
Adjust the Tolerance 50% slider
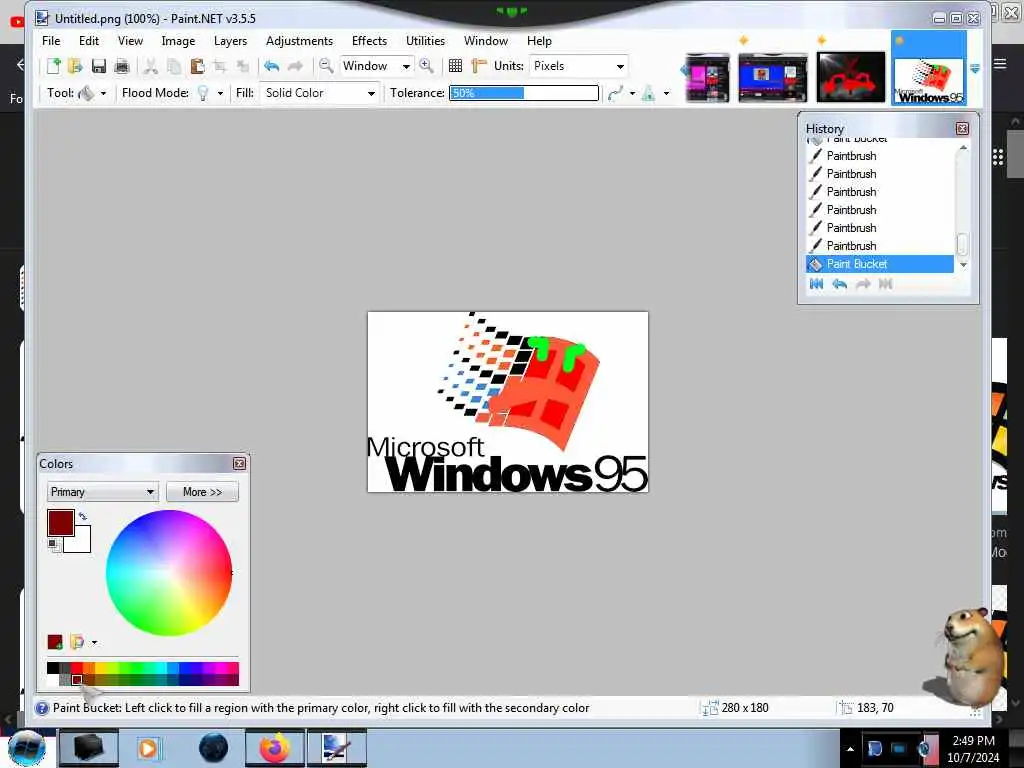[524, 93]
